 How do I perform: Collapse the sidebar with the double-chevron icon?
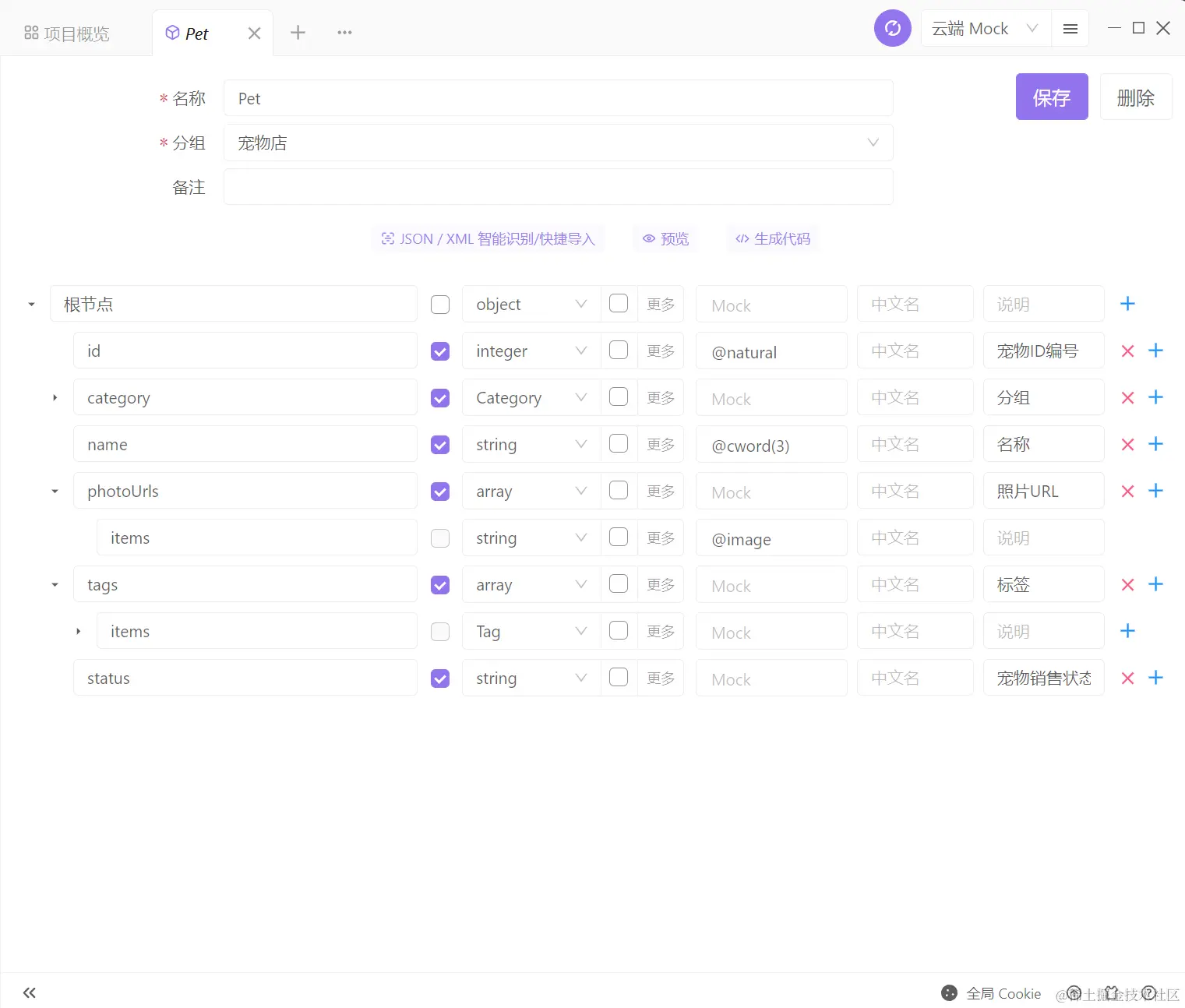click(x=30, y=992)
